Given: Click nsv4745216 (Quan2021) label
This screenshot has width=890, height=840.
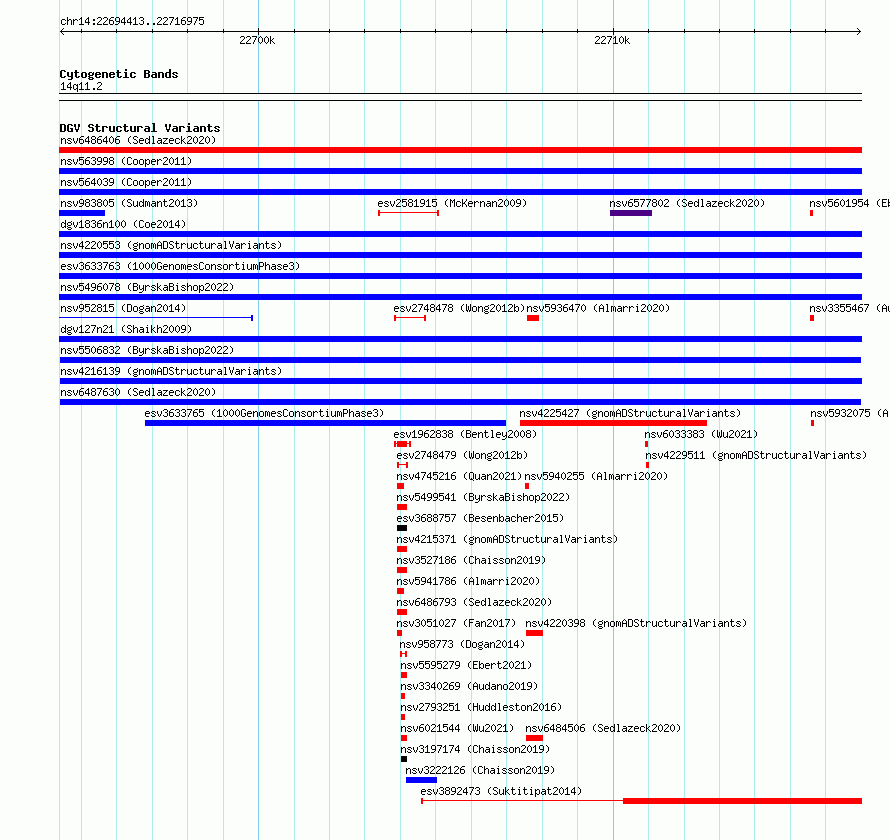Looking at the screenshot, I should point(459,476).
